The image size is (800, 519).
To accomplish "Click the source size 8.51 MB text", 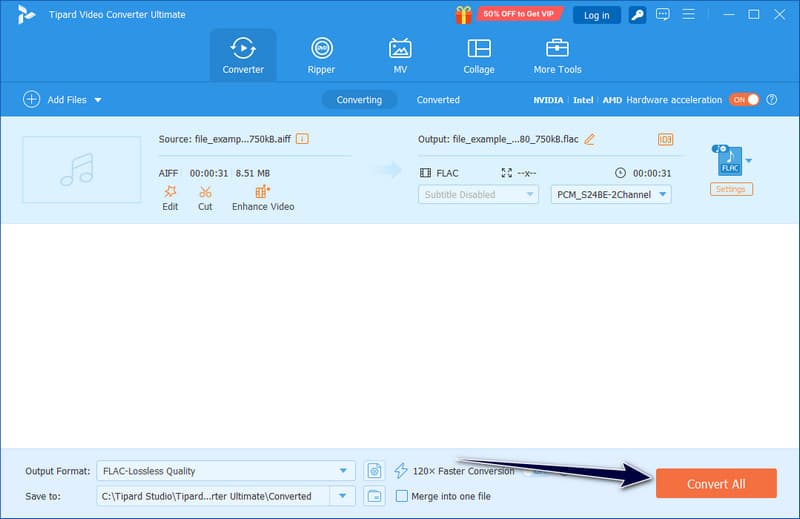I will point(253,174).
